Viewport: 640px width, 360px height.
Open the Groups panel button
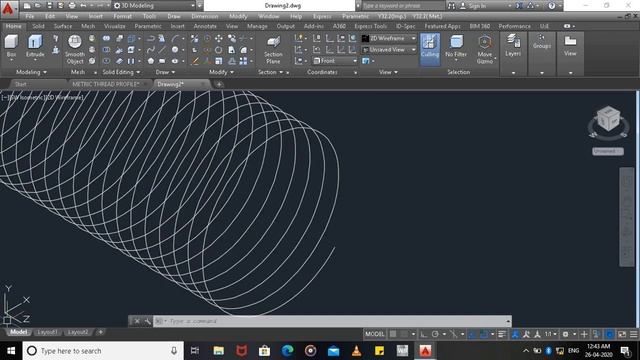(x=542, y=42)
